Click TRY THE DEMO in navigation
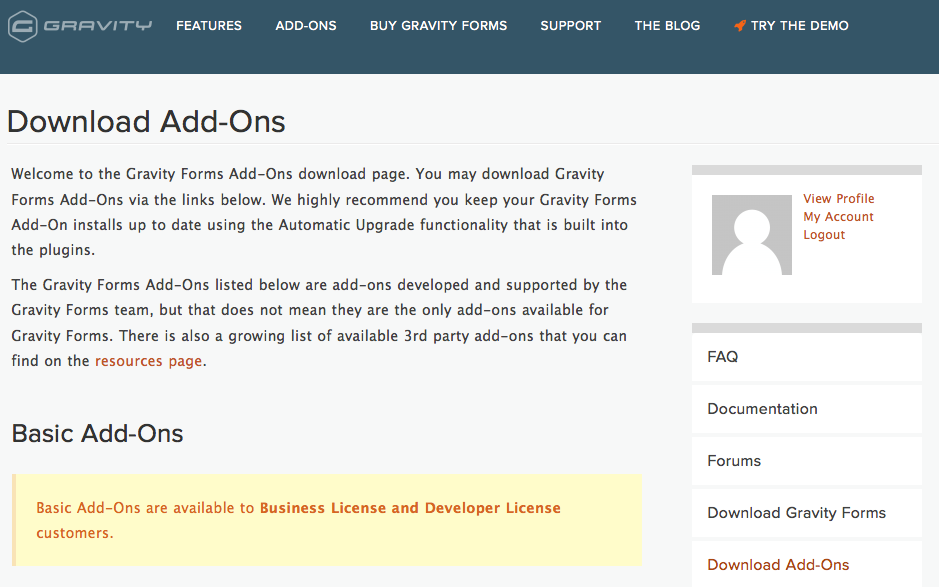The image size is (939, 587). [x=799, y=25]
